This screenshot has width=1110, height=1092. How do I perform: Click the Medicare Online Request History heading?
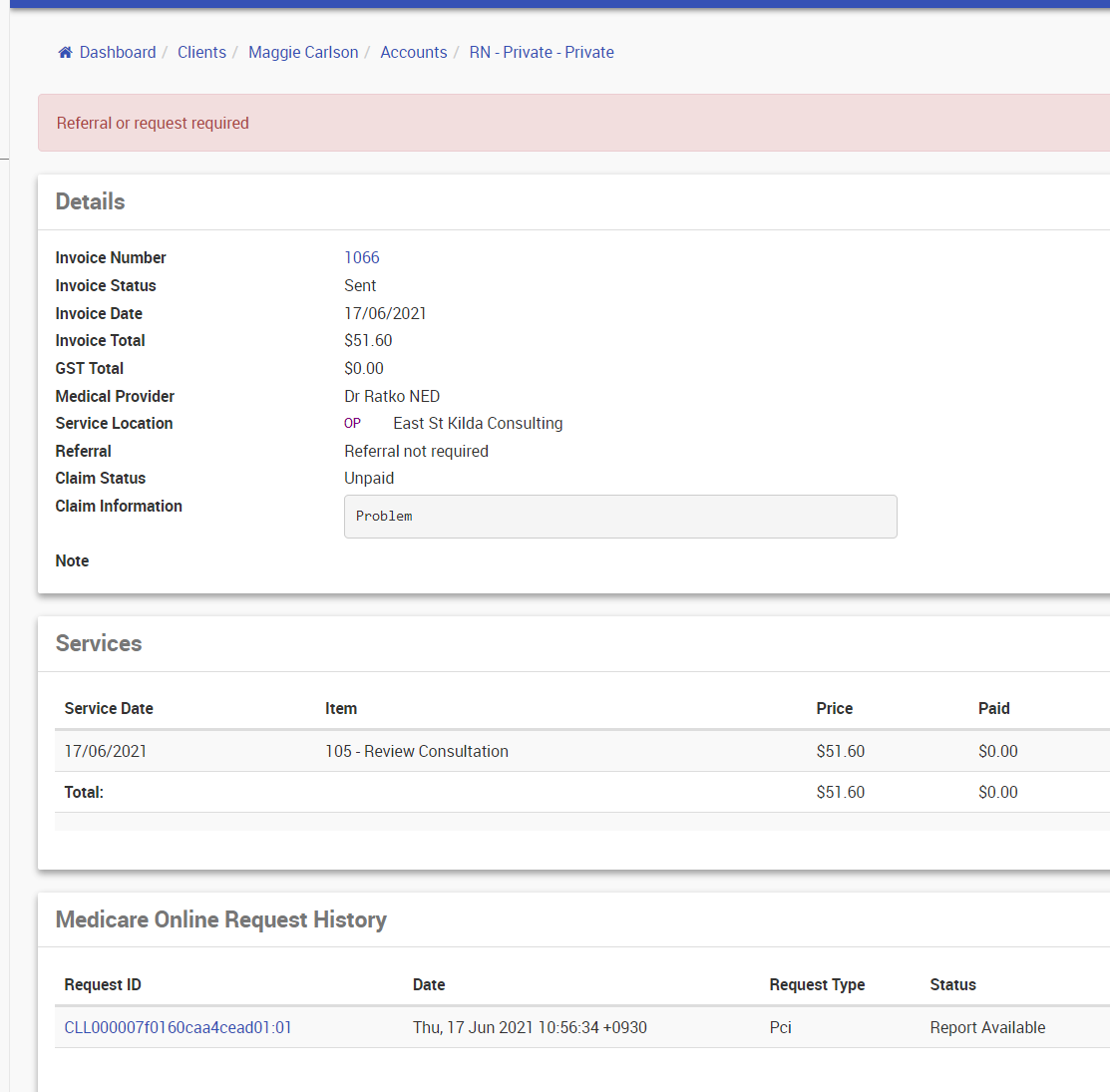(x=221, y=920)
